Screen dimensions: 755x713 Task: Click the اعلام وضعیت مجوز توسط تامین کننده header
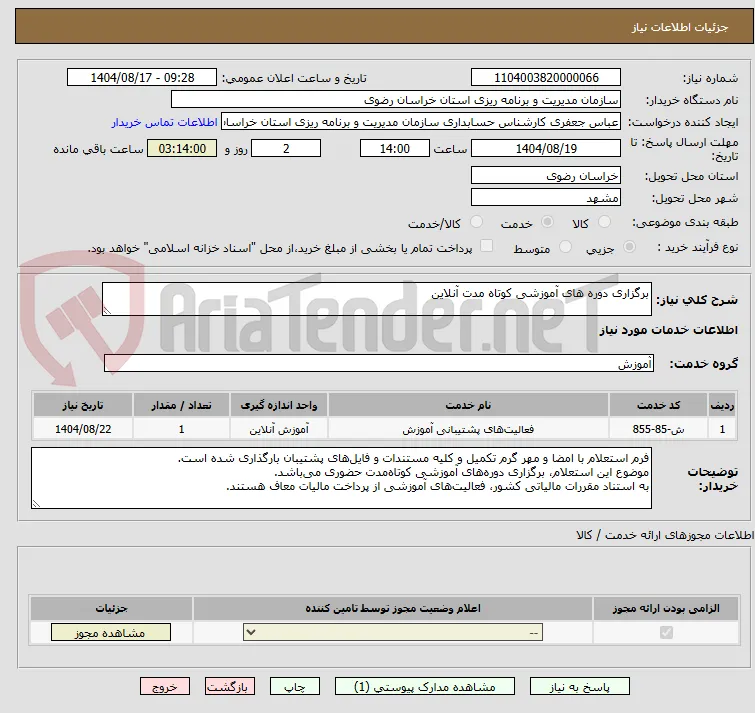coord(393,609)
